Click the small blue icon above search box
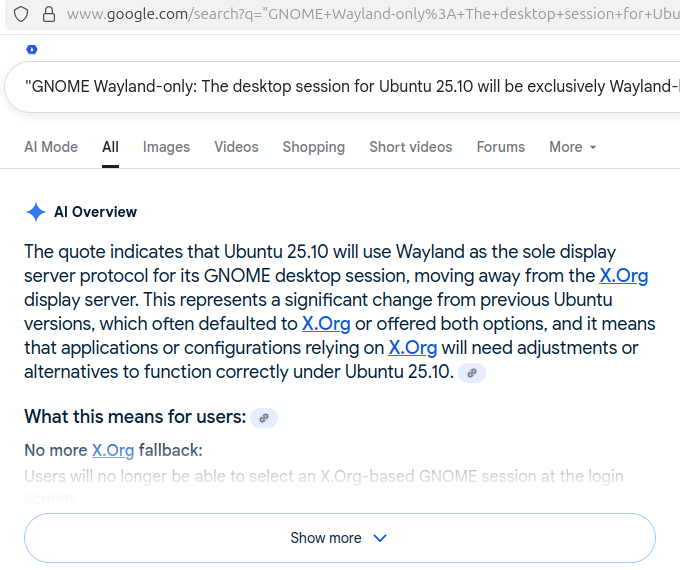 32,49
